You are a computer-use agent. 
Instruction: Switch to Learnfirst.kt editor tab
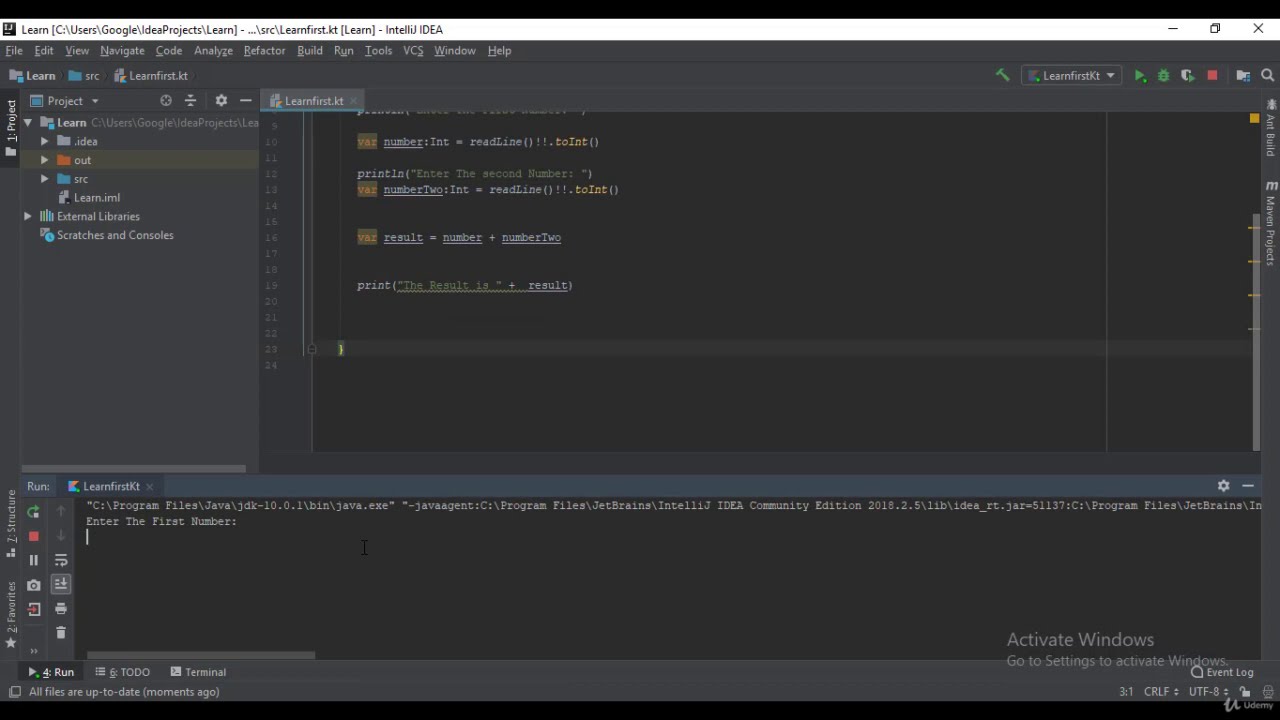pos(314,100)
